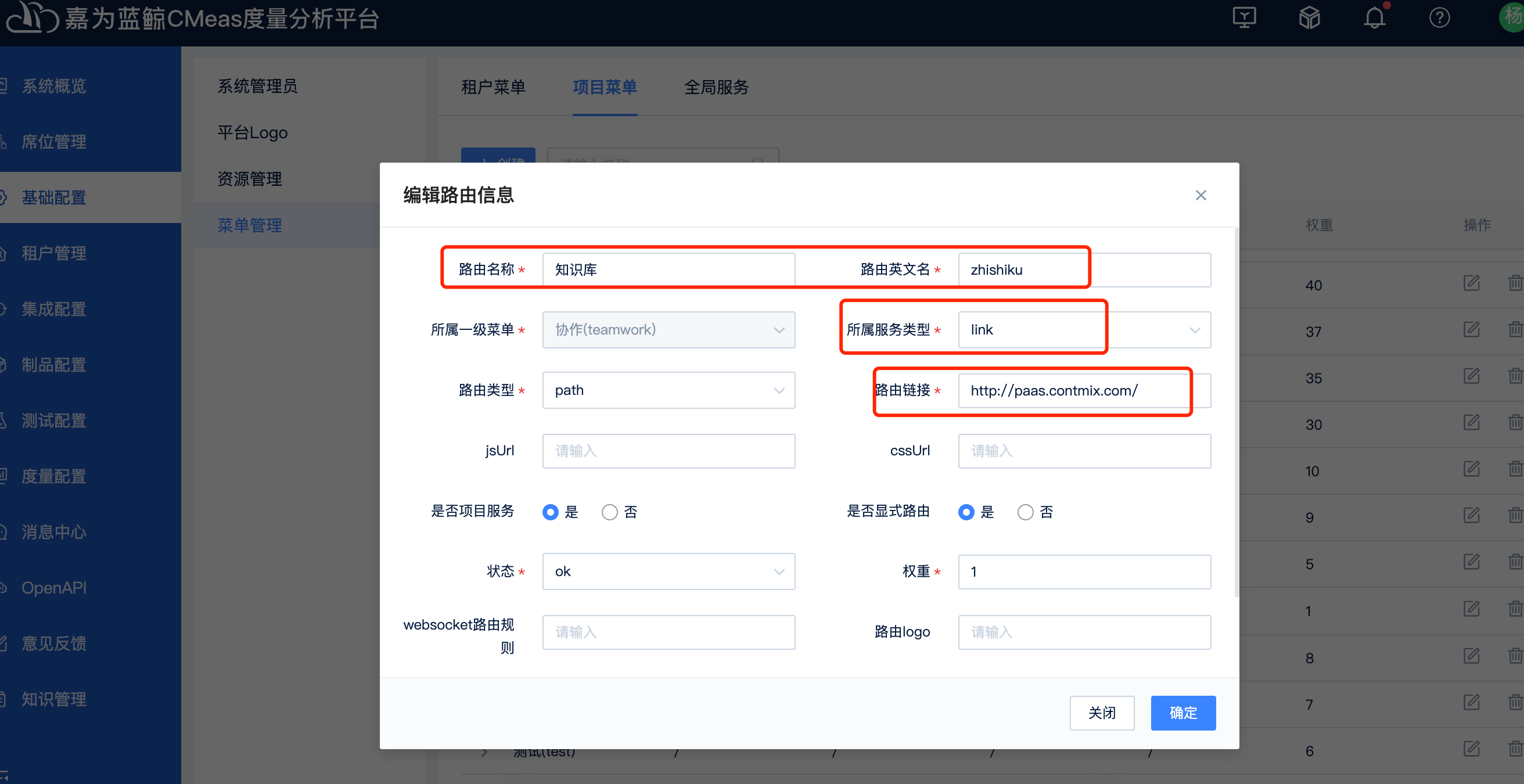Edit the row with weight 40

[x=1471, y=283]
